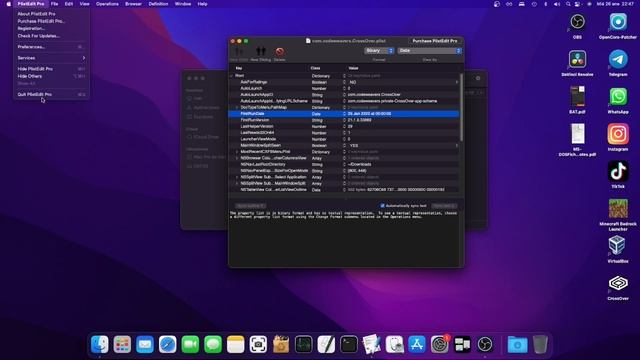Open the Instagram desktop icon

pyautogui.click(x=618, y=134)
